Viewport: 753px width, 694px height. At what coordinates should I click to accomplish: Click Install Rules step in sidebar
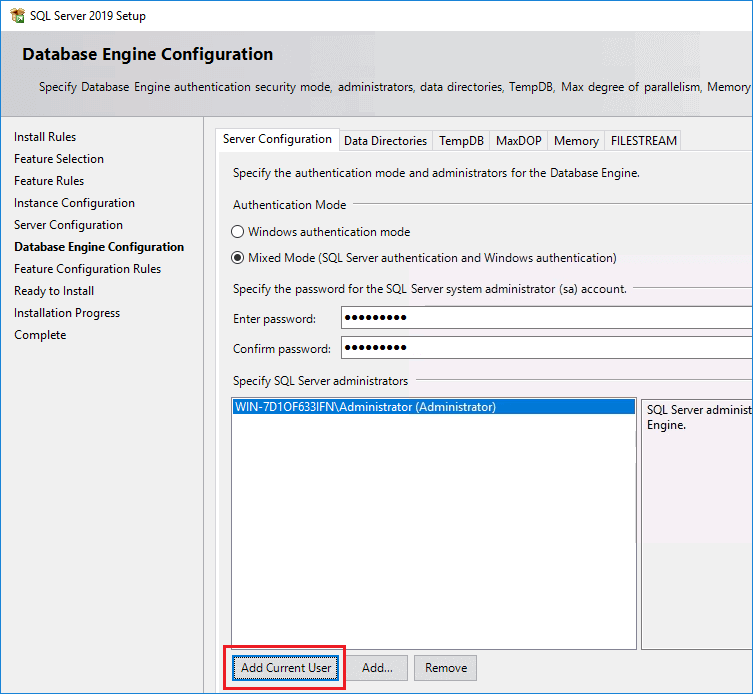(x=45, y=137)
